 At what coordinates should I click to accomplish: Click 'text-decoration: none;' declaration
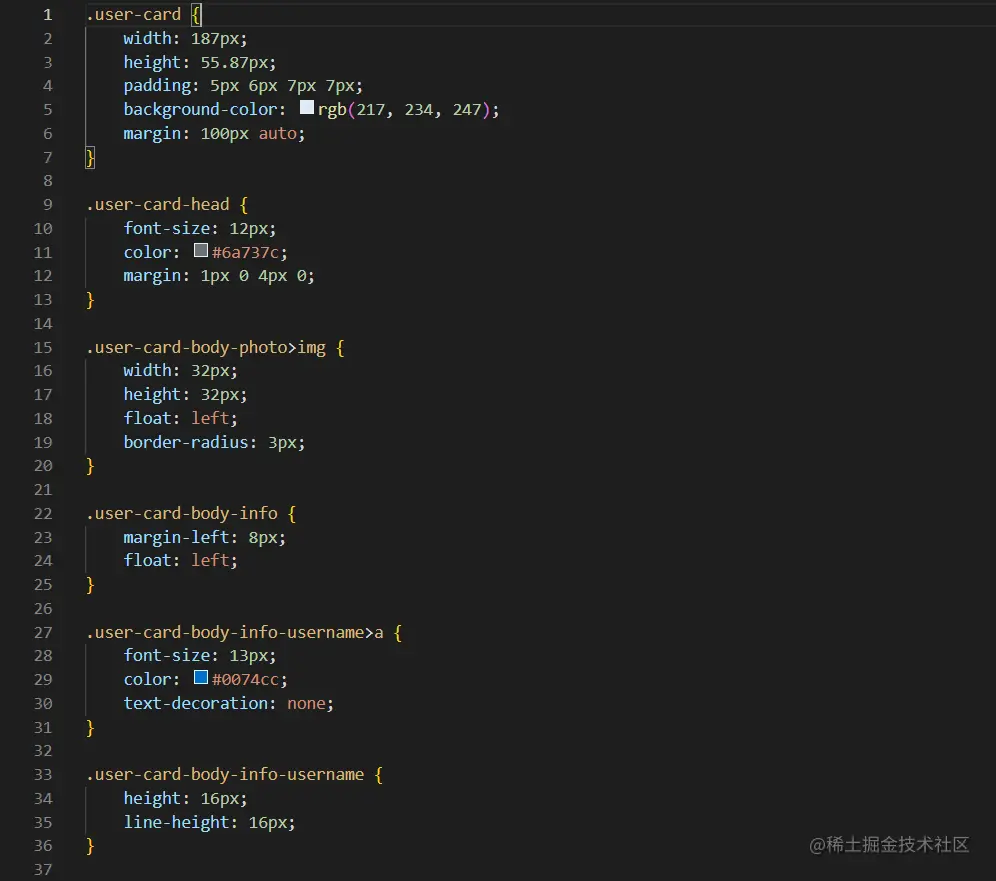tap(229, 703)
